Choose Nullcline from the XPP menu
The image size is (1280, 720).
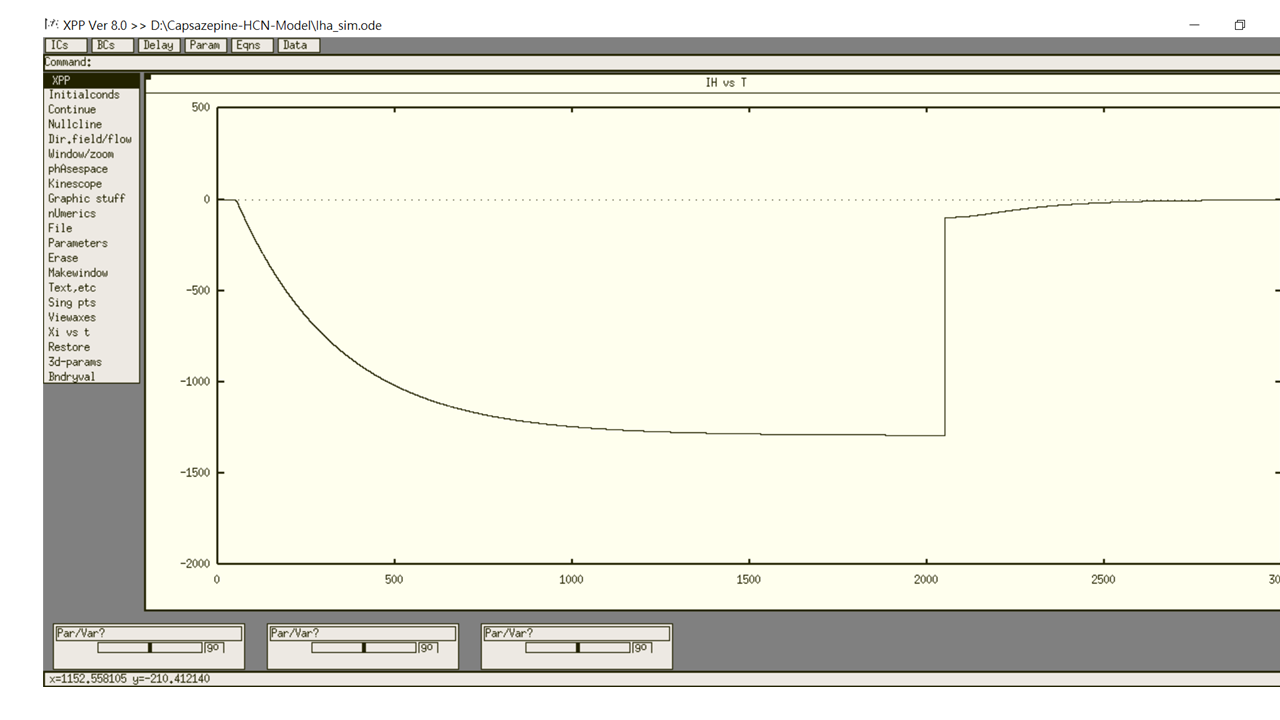pos(91,125)
